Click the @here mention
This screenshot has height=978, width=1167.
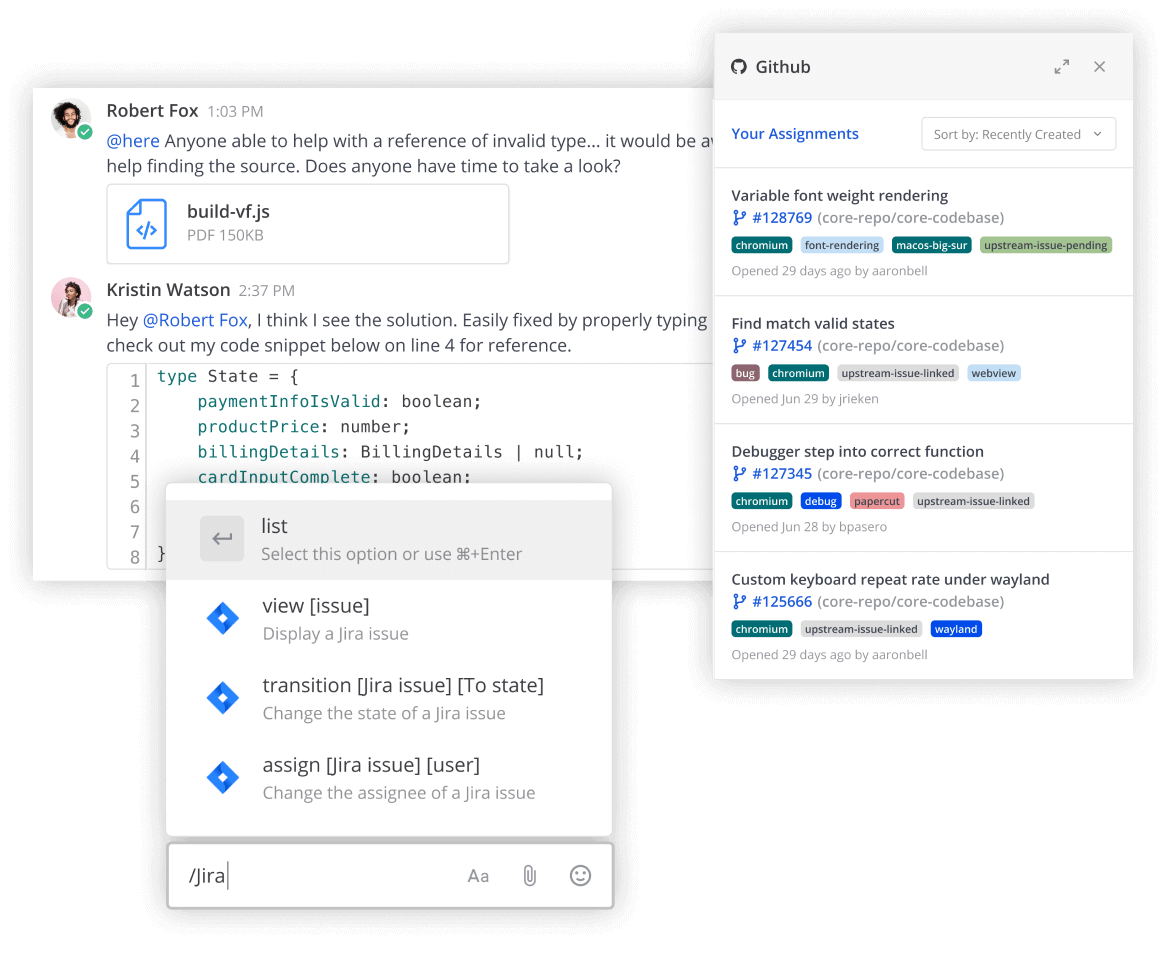click(x=133, y=141)
